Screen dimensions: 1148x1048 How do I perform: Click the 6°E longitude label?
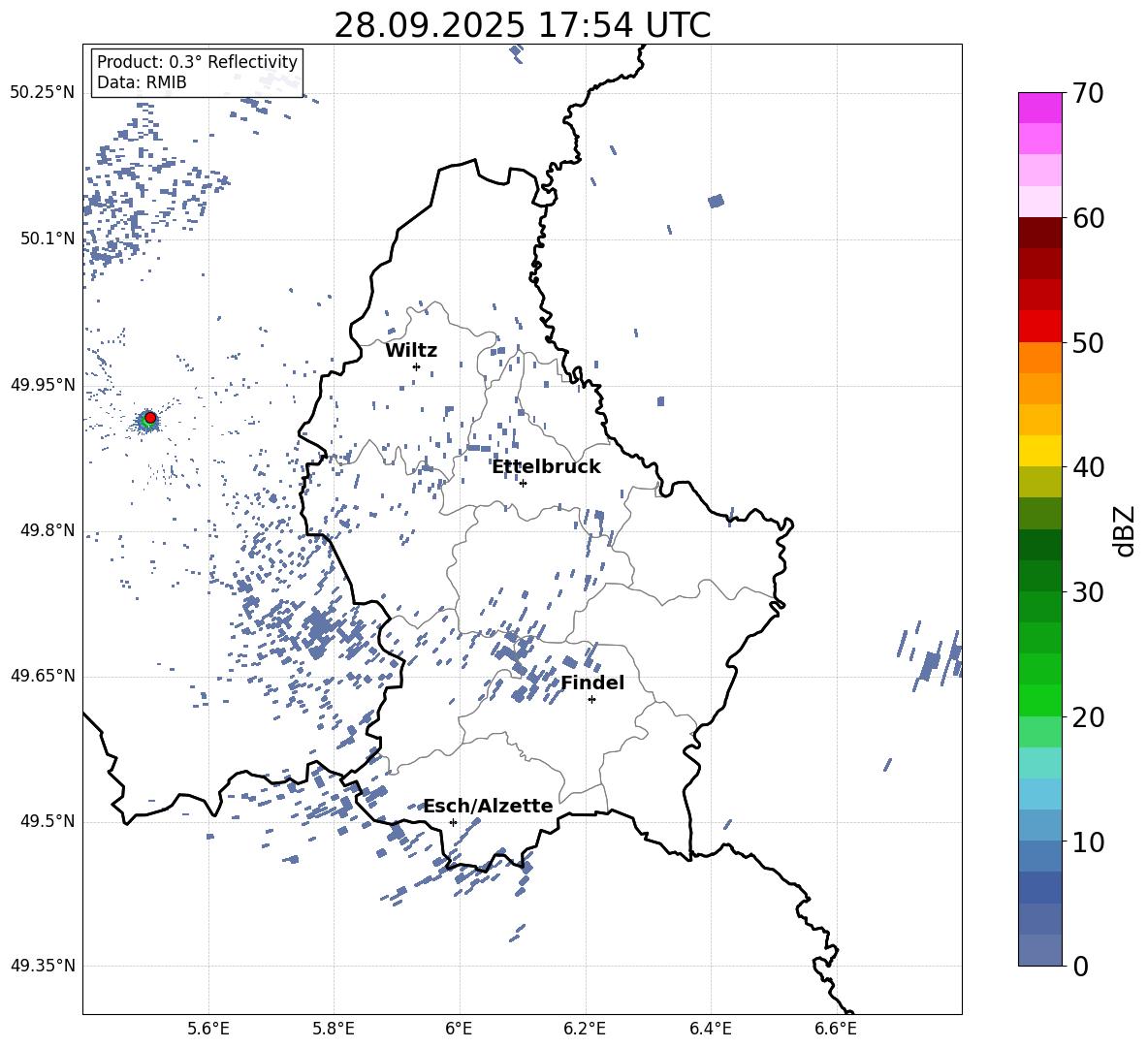(459, 1029)
